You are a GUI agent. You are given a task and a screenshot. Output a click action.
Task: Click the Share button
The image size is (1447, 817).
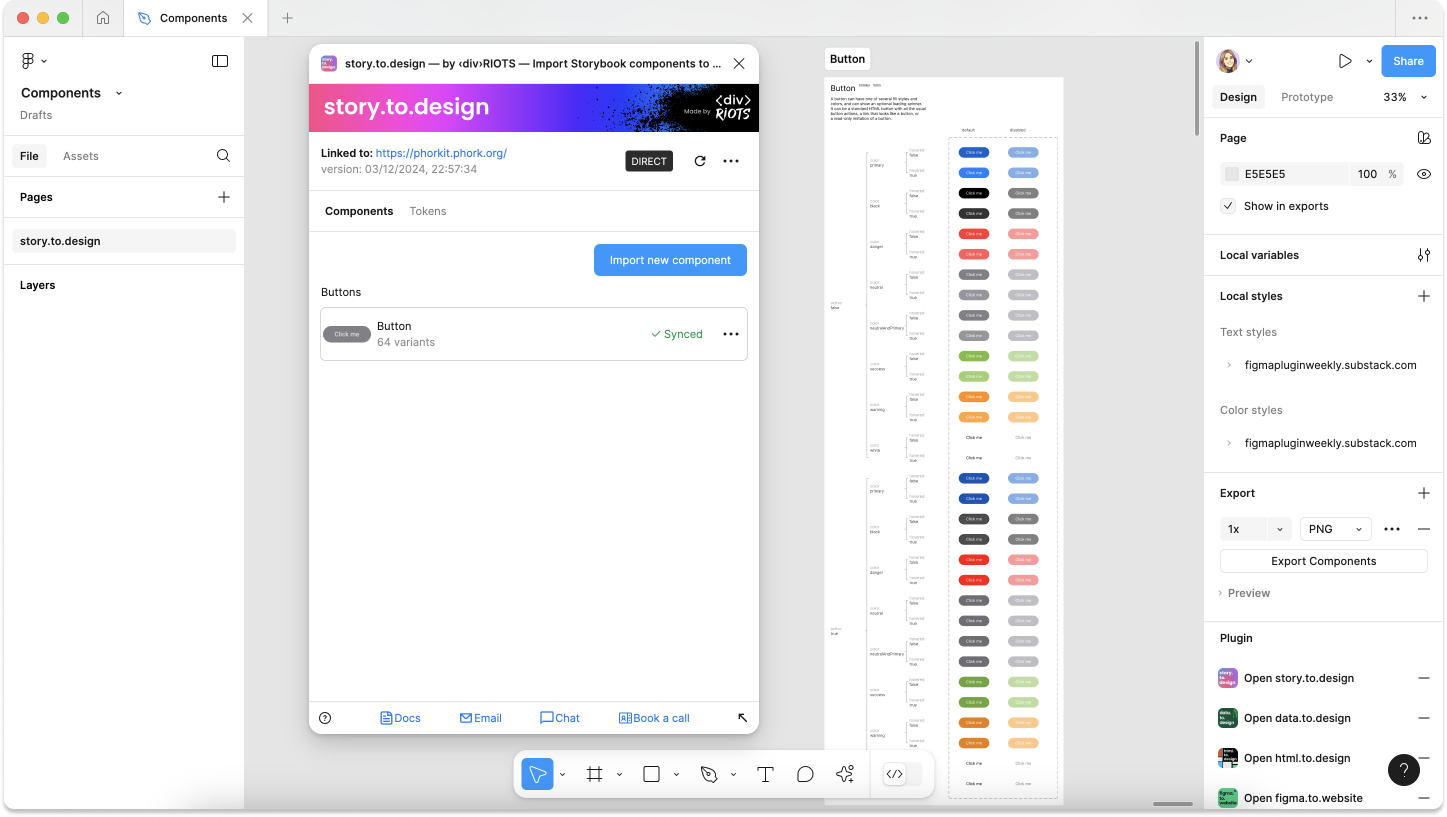[x=1408, y=61]
